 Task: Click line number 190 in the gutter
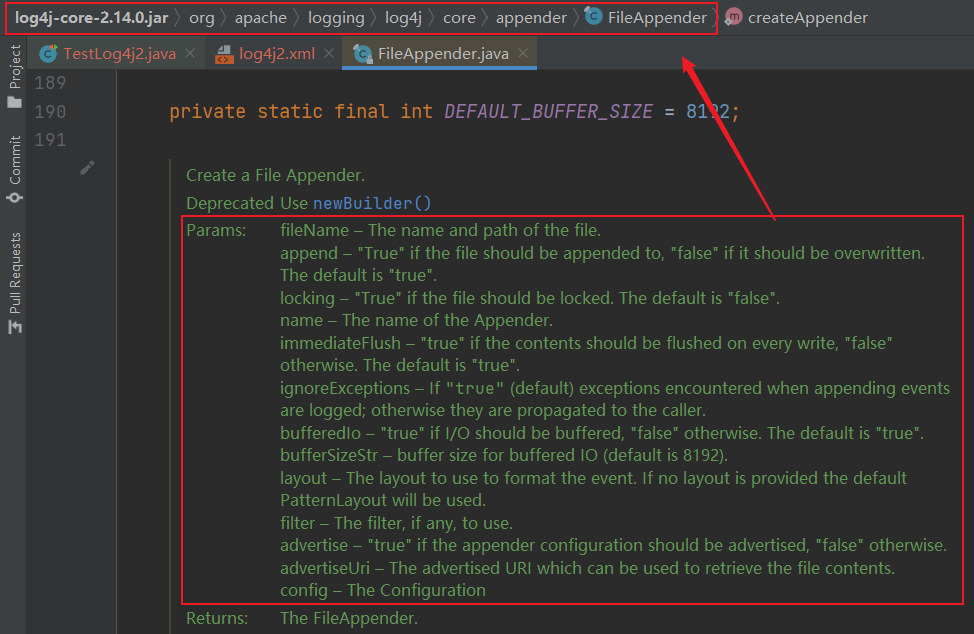(x=50, y=111)
